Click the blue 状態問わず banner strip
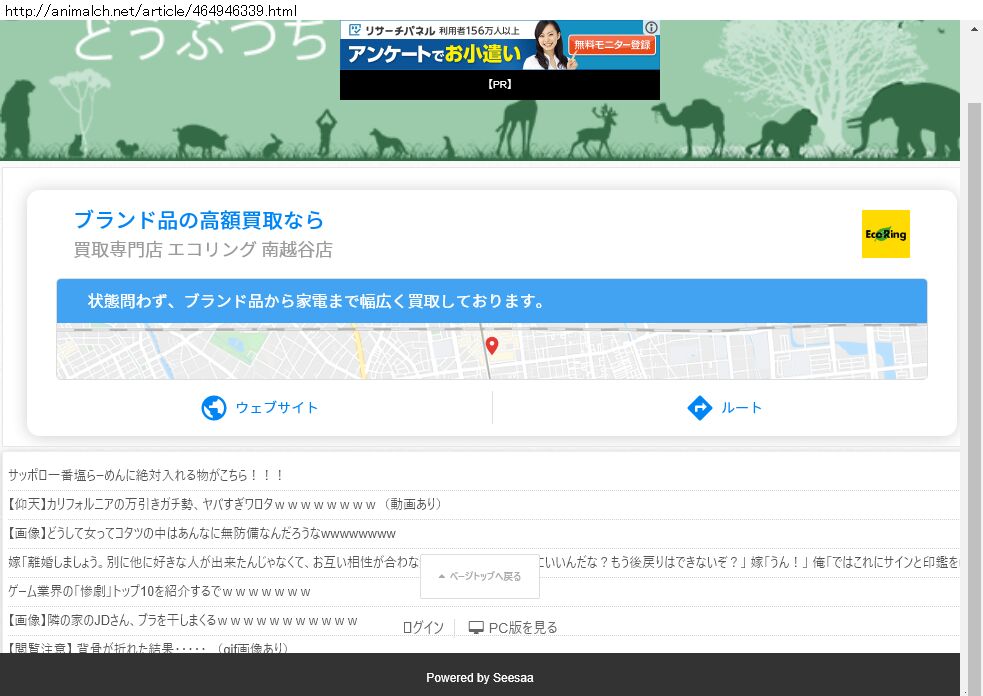983x696 pixels. (x=491, y=301)
